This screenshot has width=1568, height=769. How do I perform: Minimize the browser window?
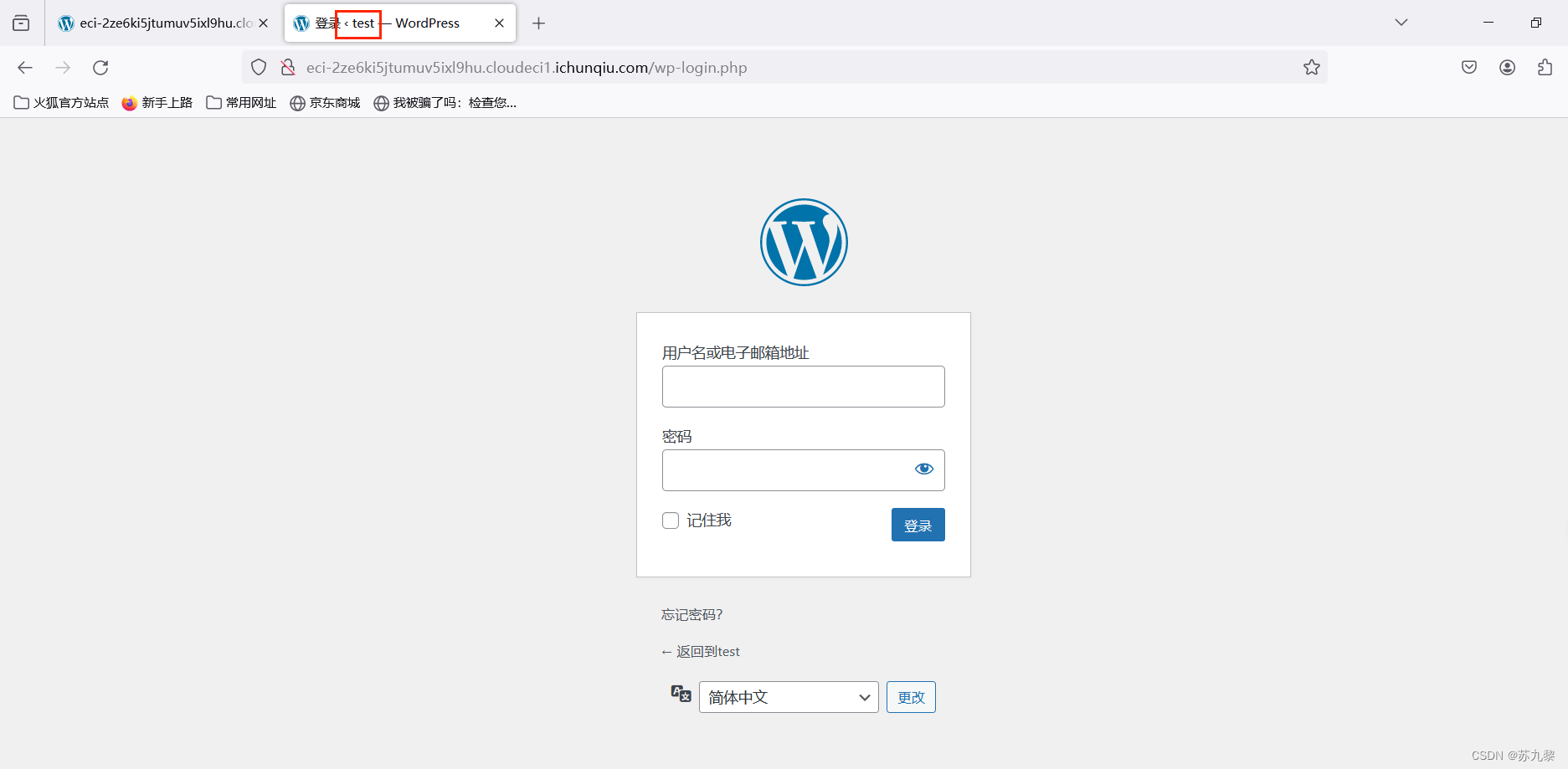[x=1488, y=23]
